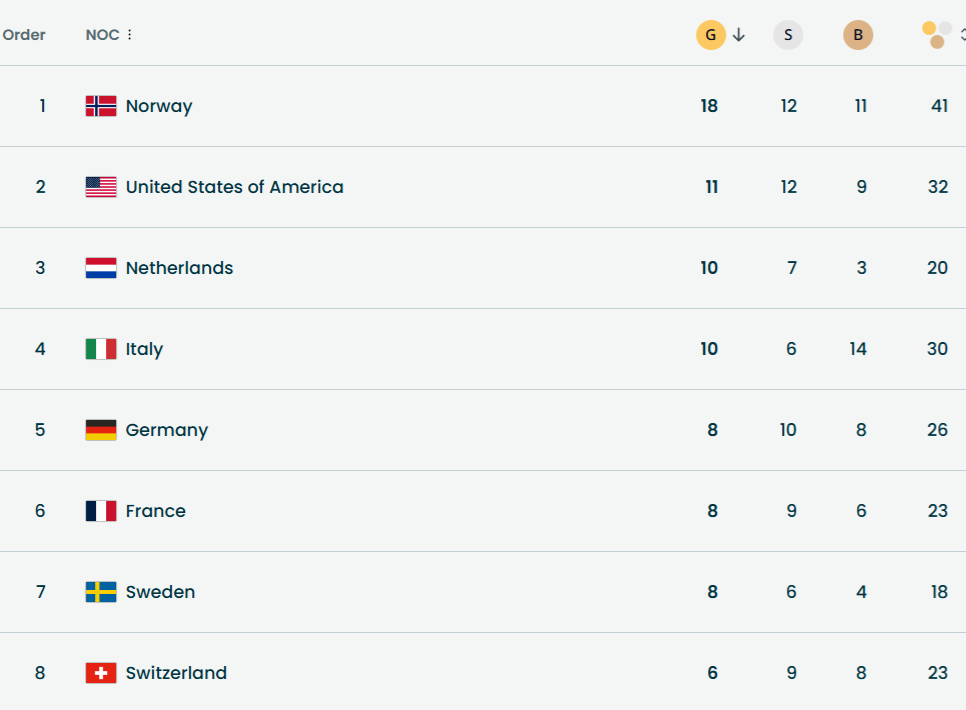Screen dimensions: 966x710
Task: Click Italy's bronze count of 14
Action: 858,349
